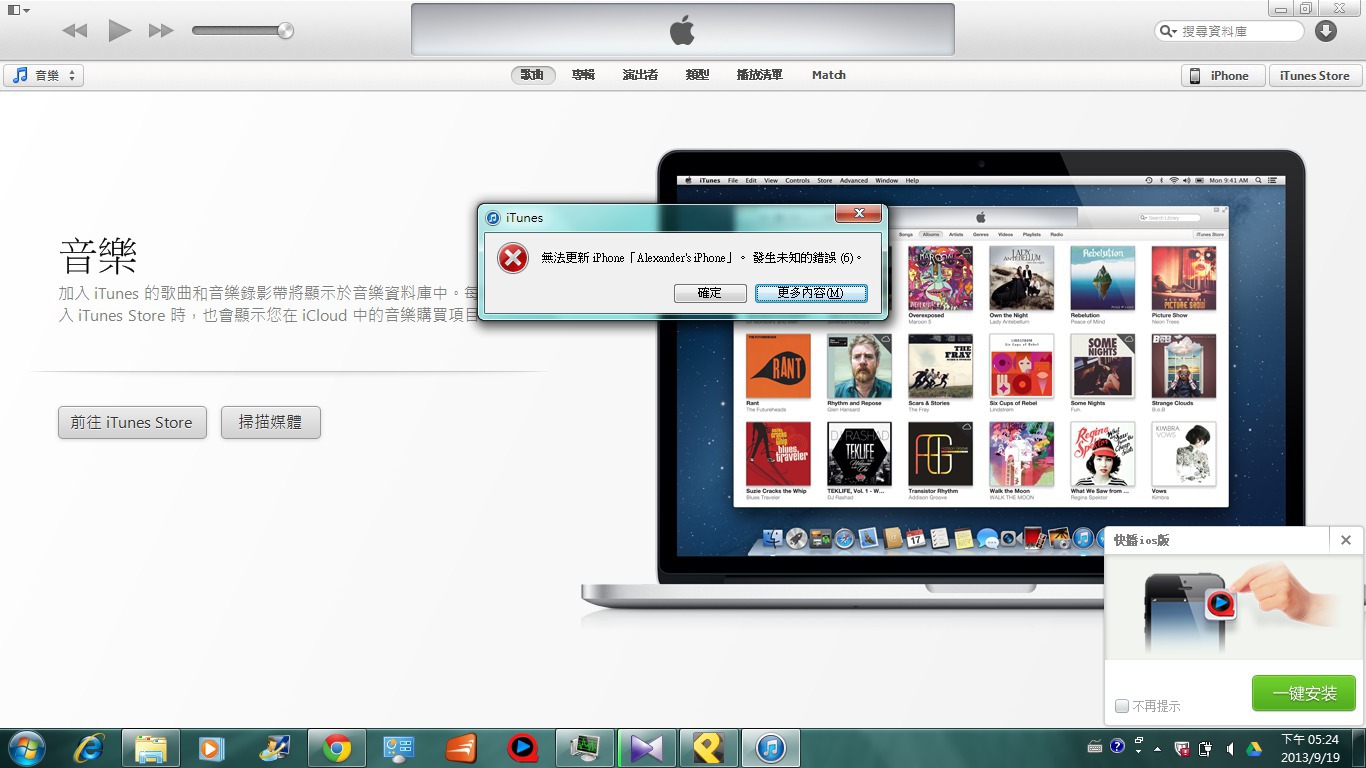Select the 播放清單 tab
This screenshot has width=1366, height=768.
[x=759, y=75]
